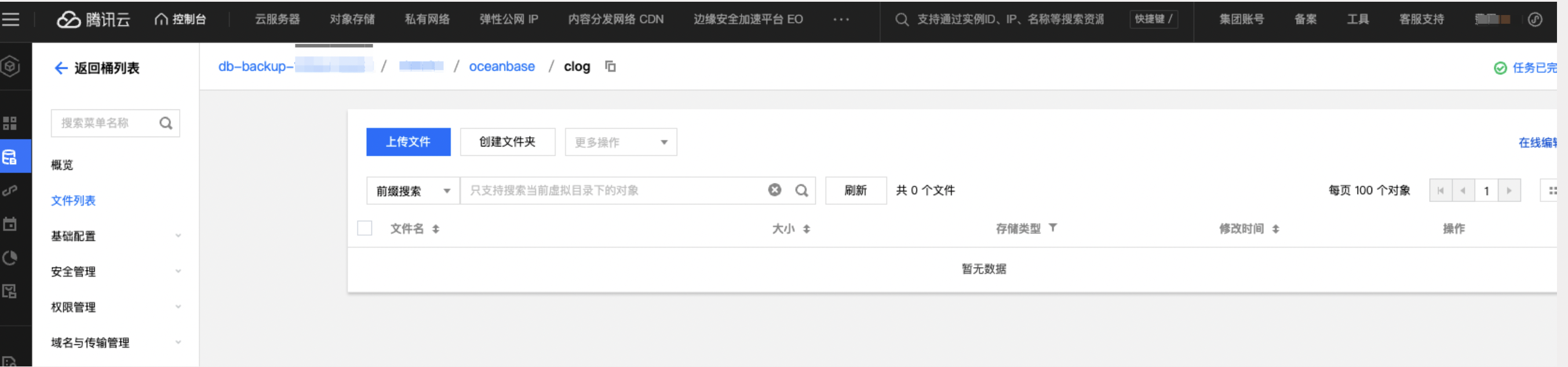
Task: Open 更多操作 dropdown
Action: tap(620, 142)
